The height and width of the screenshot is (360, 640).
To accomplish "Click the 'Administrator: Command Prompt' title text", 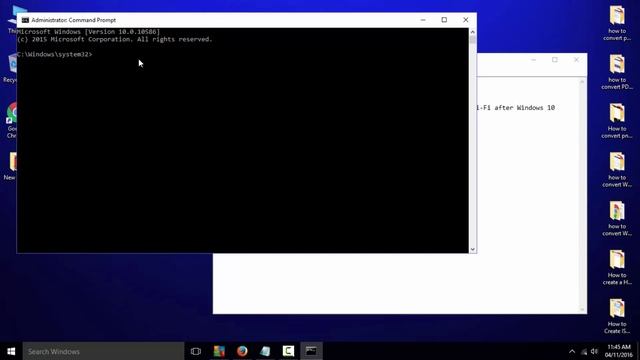I will [73, 20].
